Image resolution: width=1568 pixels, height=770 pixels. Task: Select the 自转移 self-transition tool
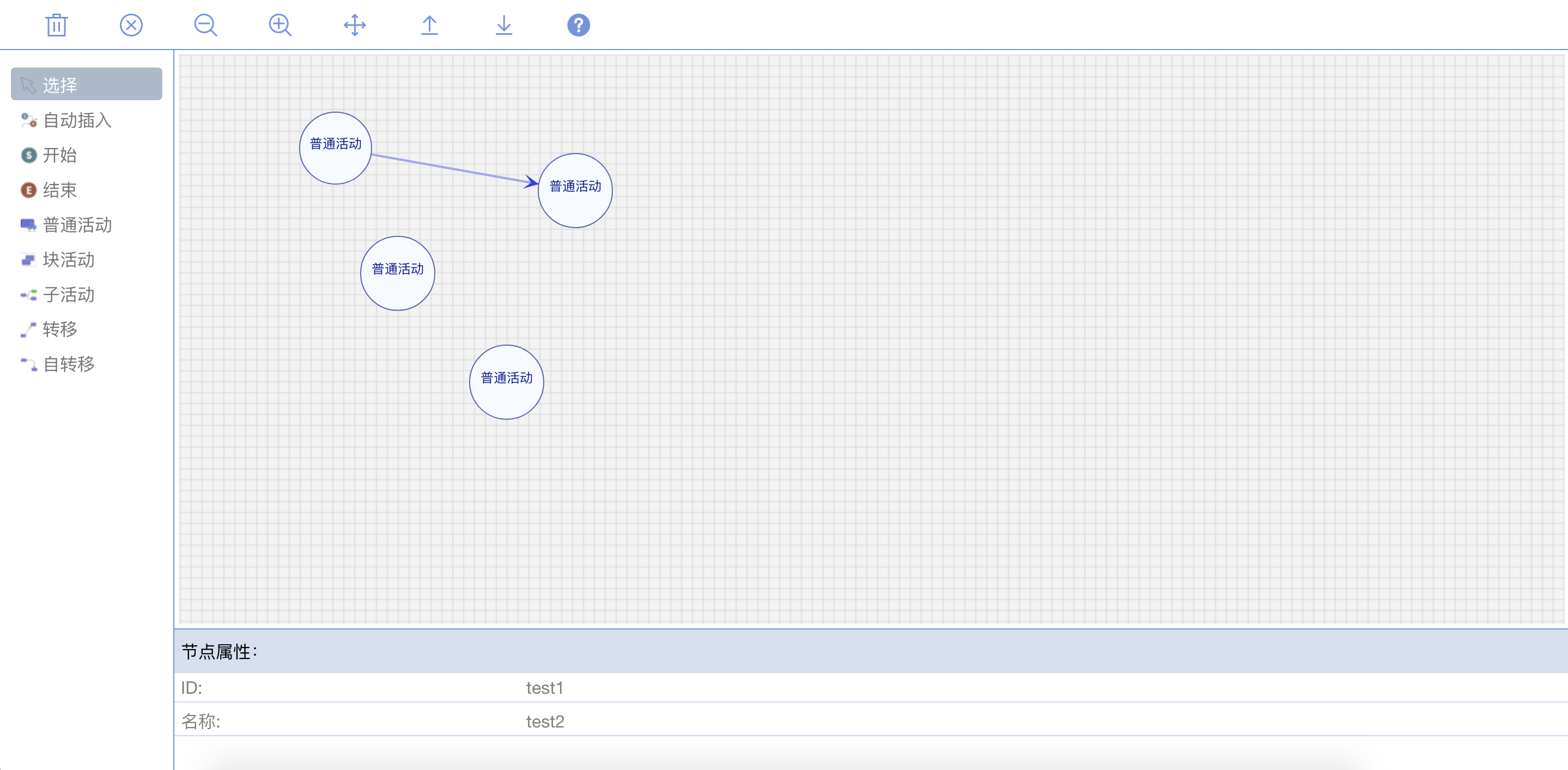(x=68, y=364)
